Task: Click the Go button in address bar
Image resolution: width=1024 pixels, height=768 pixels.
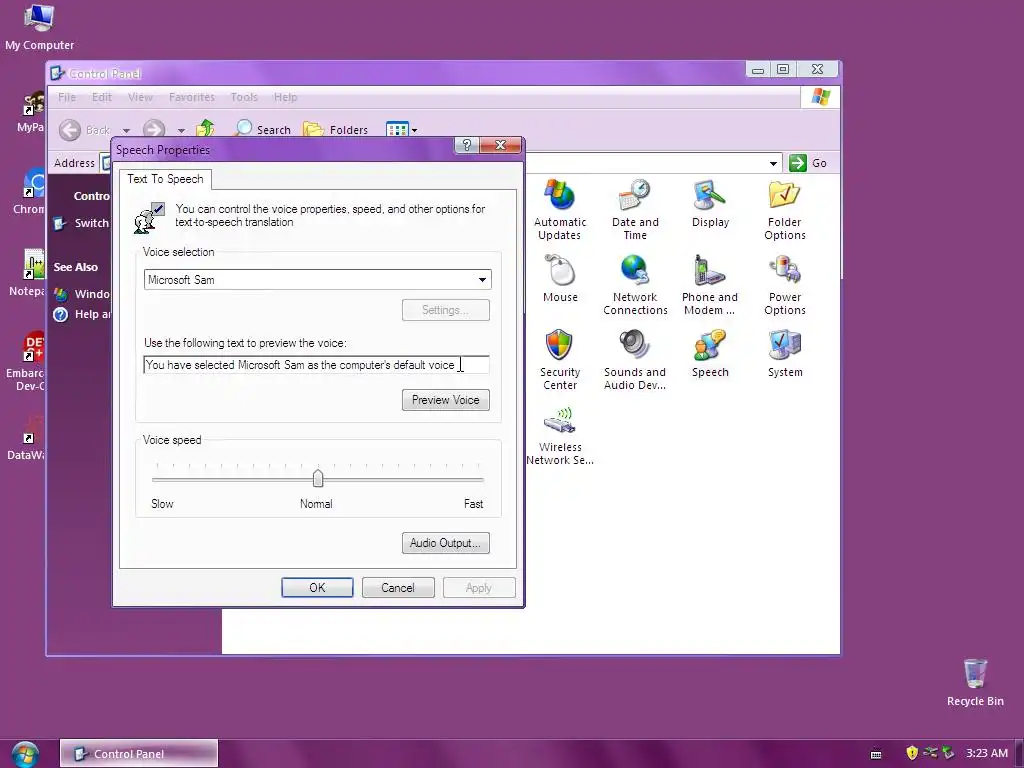Action: click(x=808, y=163)
